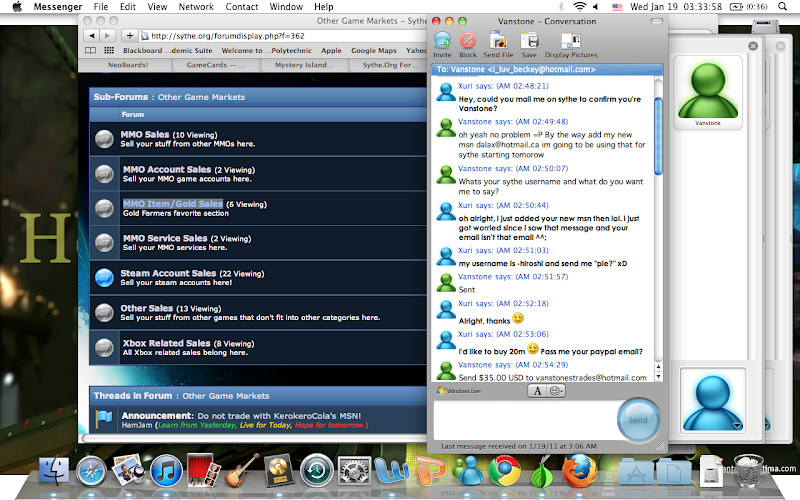The image size is (800, 500).
Task: Open MMO Account Sales sub-forum
Action: (x=167, y=169)
